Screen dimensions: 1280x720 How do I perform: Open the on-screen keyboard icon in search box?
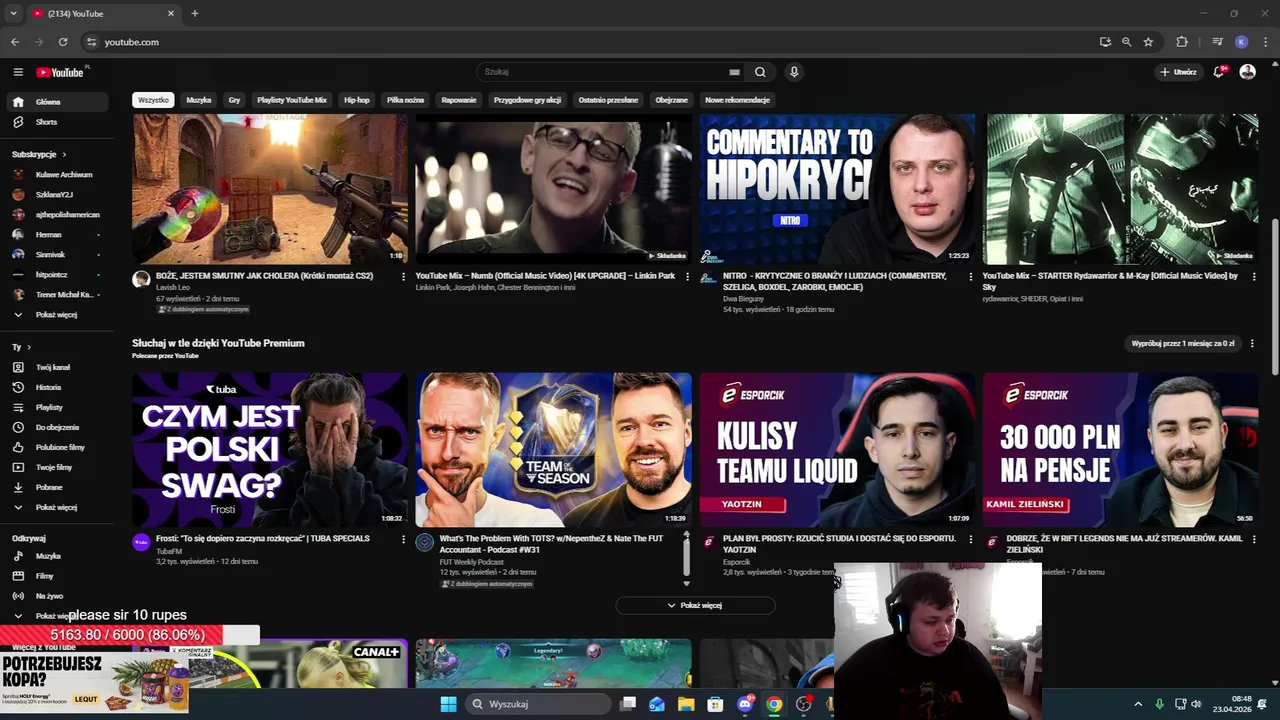click(x=734, y=72)
